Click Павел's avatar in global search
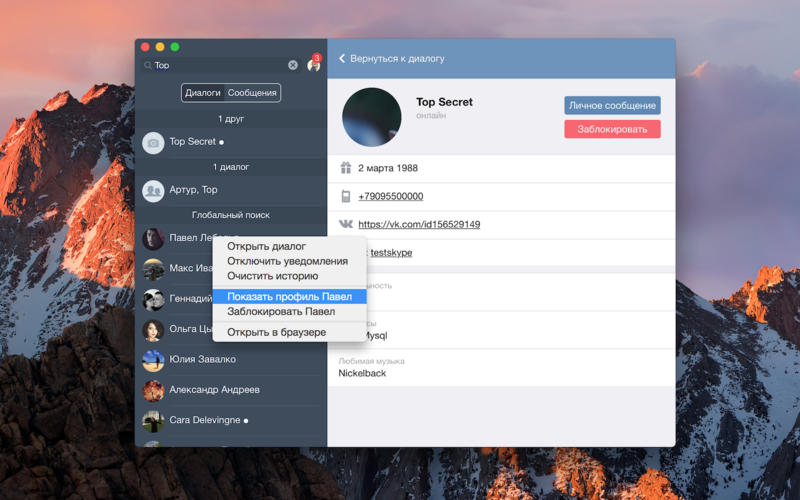Screen dimensions: 800x500 (x=153, y=239)
